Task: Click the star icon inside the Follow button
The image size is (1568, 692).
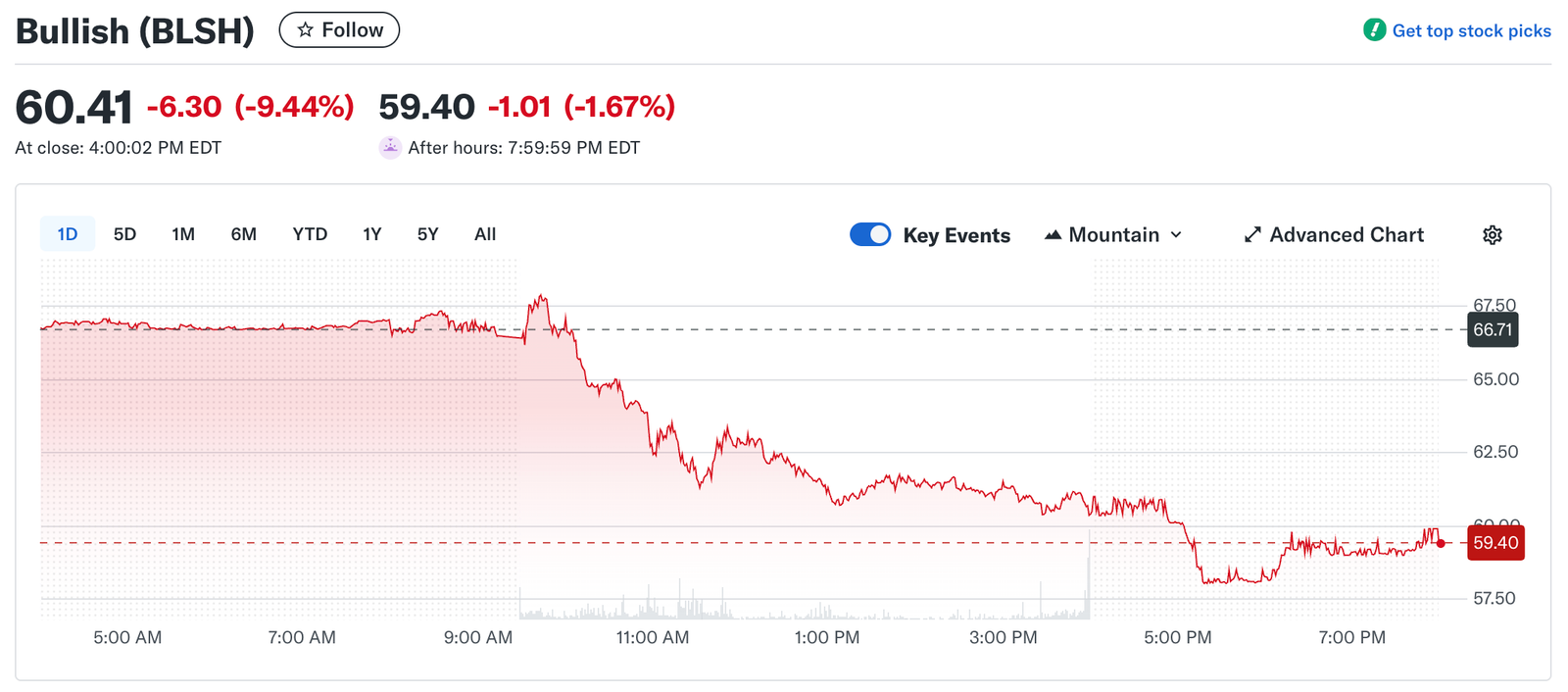Action: (x=306, y=29)
